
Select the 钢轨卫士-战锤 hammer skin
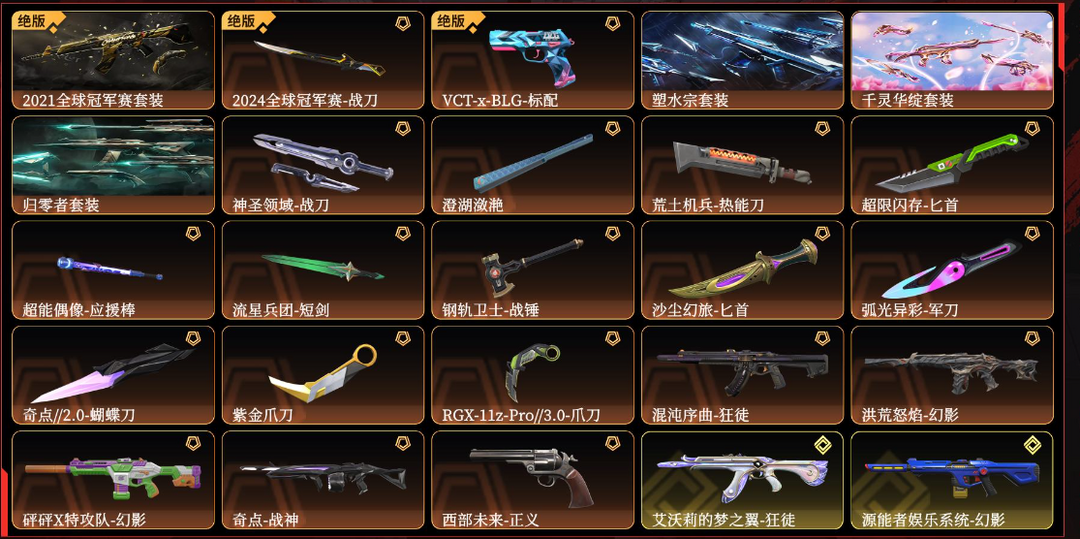coord(532,271)
